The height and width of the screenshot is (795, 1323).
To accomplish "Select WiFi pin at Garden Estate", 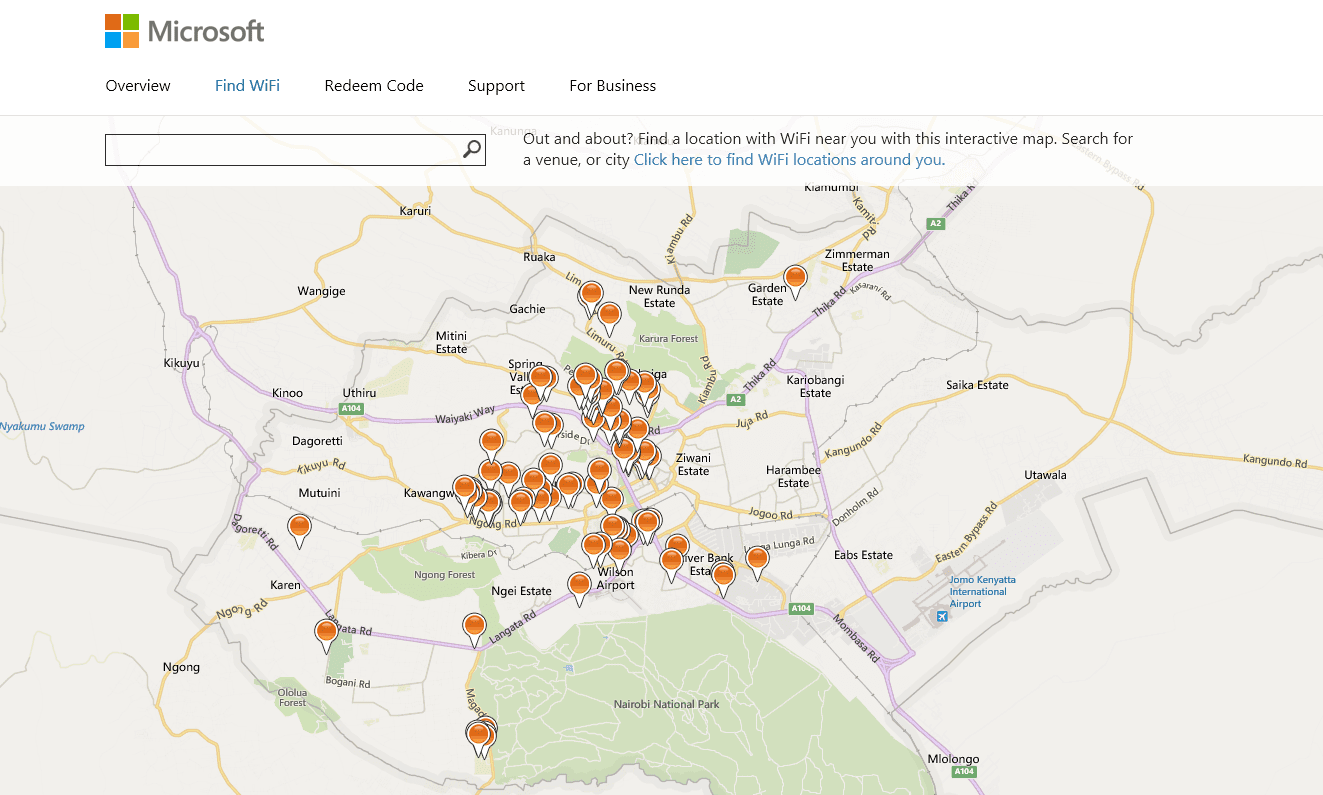I will coord(795,282).
